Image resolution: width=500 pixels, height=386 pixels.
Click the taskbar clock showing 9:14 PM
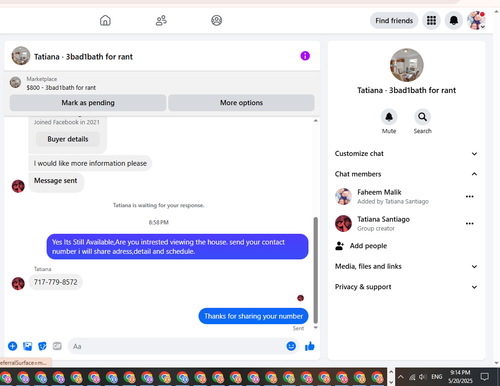click(460, 377)
